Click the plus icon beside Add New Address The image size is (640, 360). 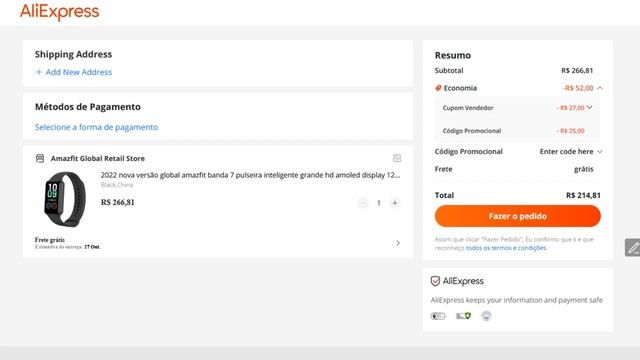coord(39,72)
